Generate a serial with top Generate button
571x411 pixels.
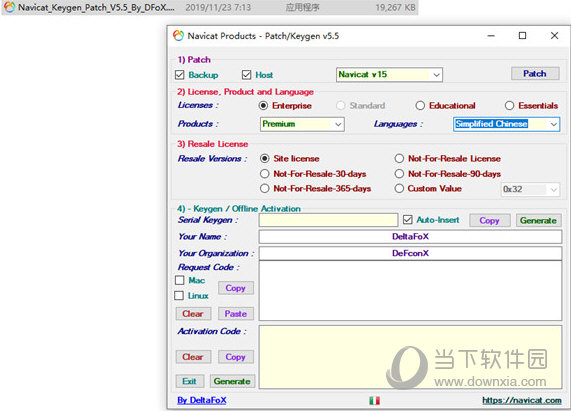[538, 221]
